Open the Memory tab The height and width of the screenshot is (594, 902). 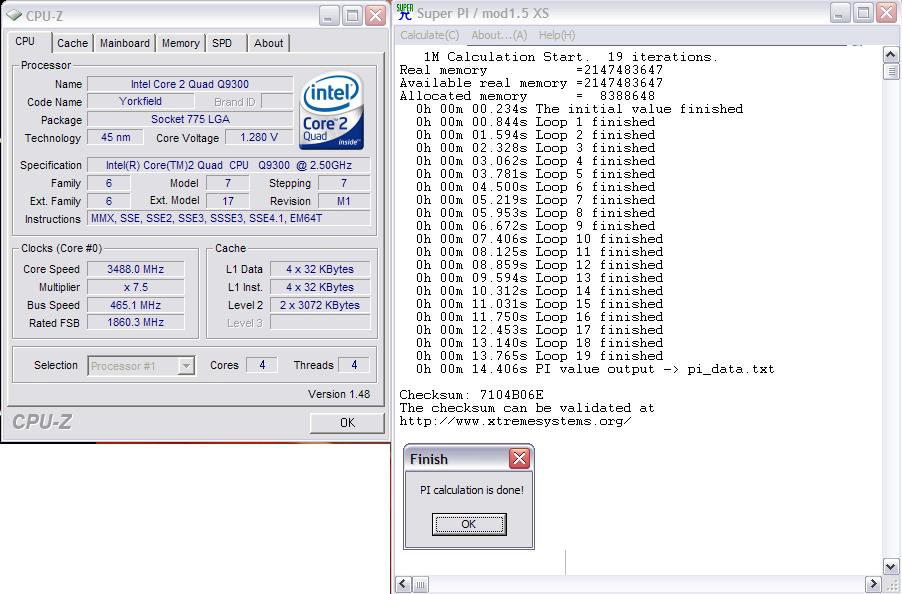click(181, 43)
